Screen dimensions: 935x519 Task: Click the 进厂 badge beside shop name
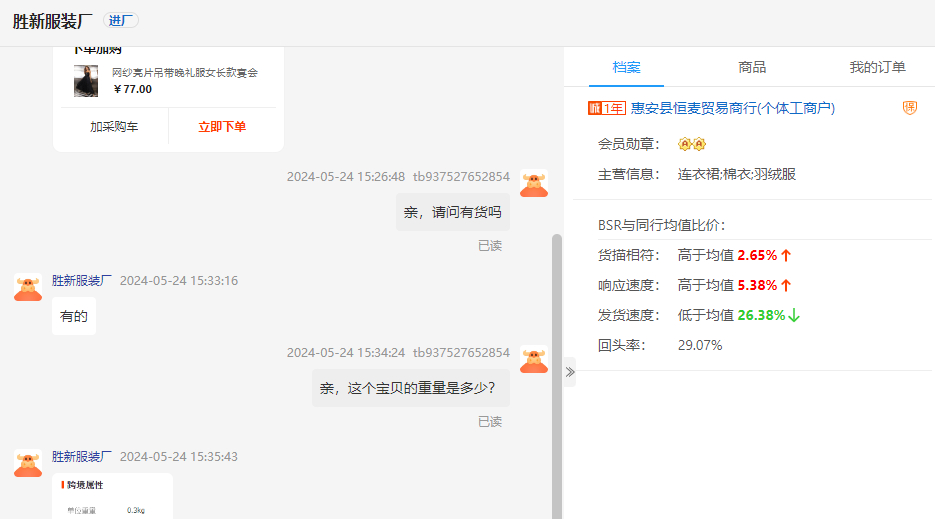[x=121, y=20]
